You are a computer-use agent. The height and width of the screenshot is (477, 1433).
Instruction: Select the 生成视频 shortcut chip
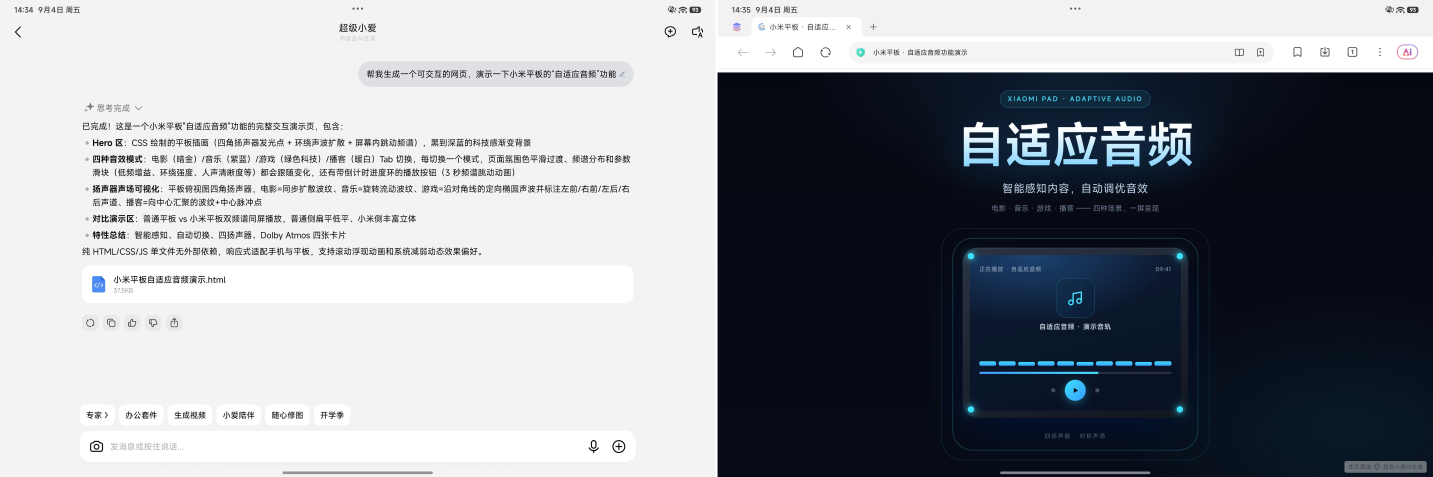190,415
